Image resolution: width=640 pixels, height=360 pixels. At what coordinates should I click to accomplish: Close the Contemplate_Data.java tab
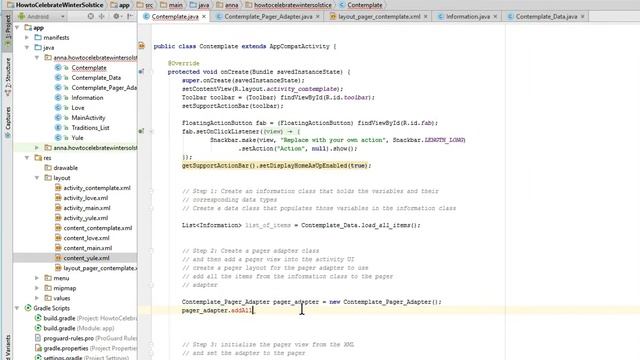pyautogui.click(x=582, y=17)
